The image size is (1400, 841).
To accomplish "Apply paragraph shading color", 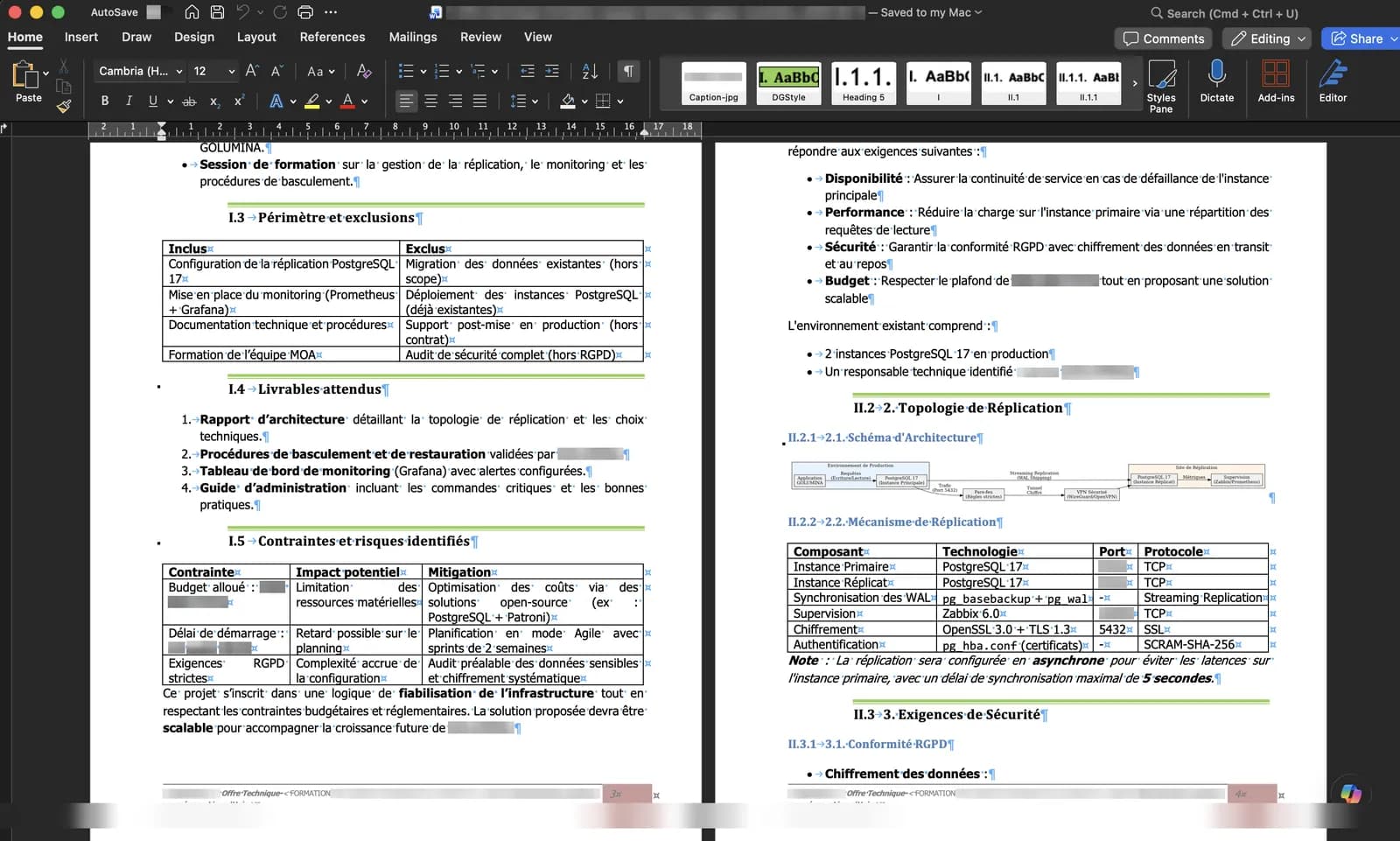I will pyautogui.click(x=568, y=102).
